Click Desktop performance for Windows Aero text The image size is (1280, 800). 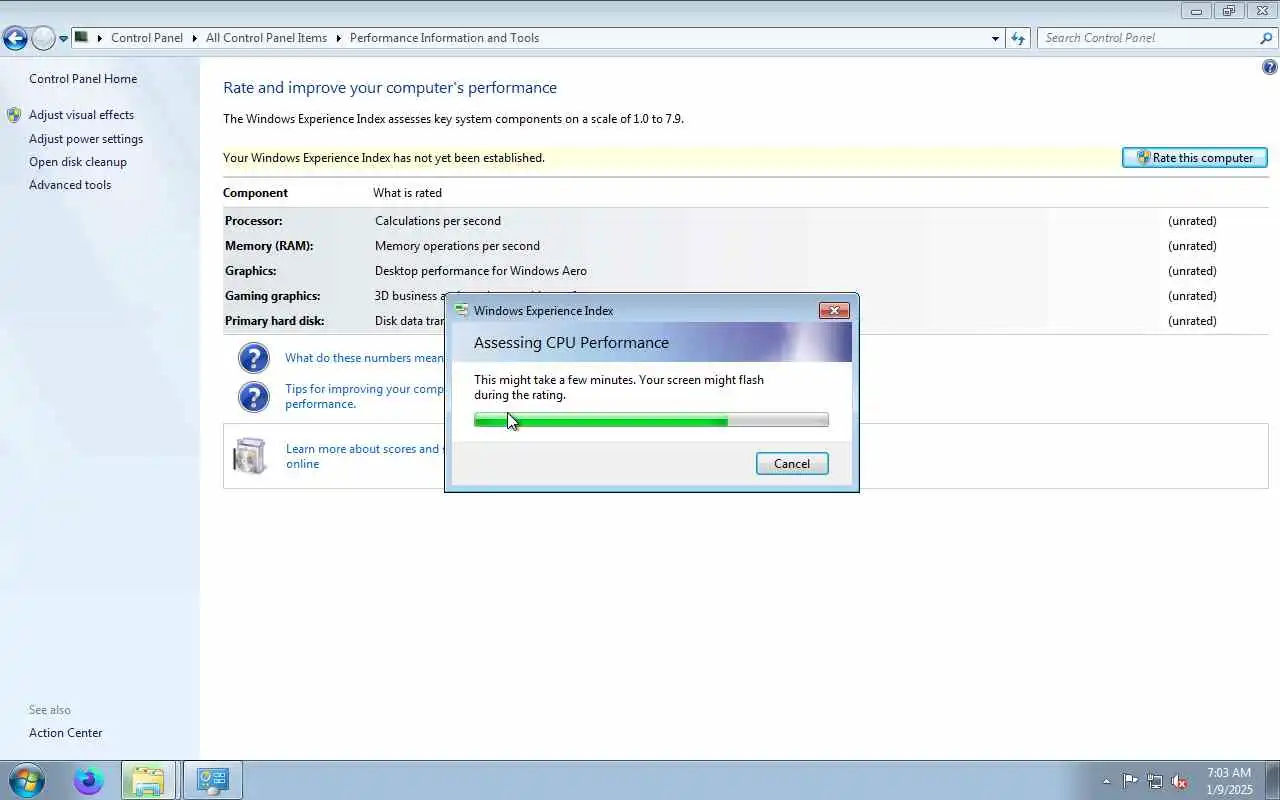click(481, 271)
